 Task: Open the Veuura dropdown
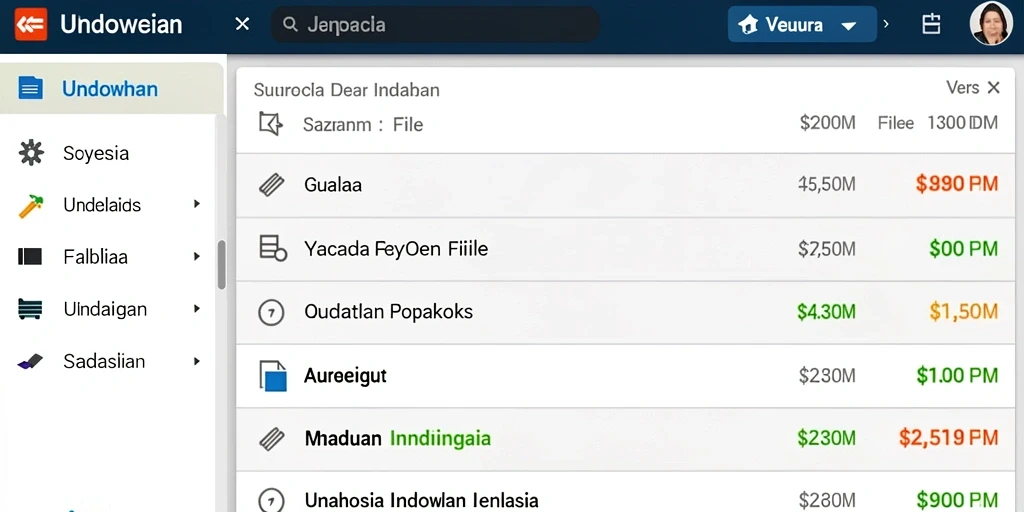[x=802, y=25]
